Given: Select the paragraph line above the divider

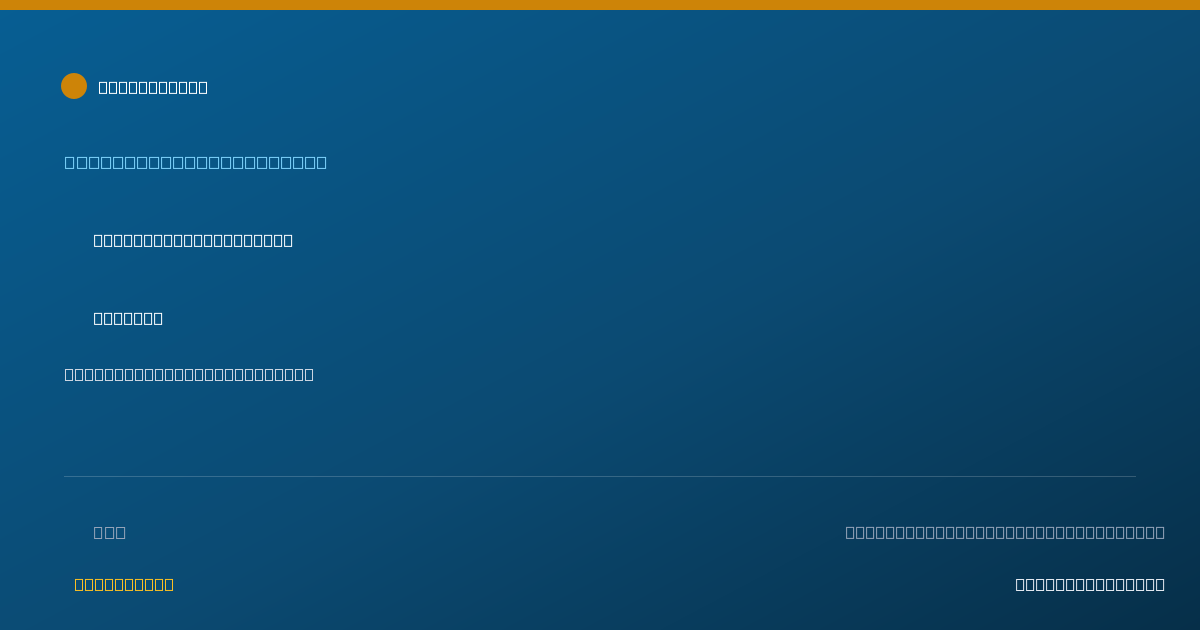Looking at the screenshot, I should [189, 374].
